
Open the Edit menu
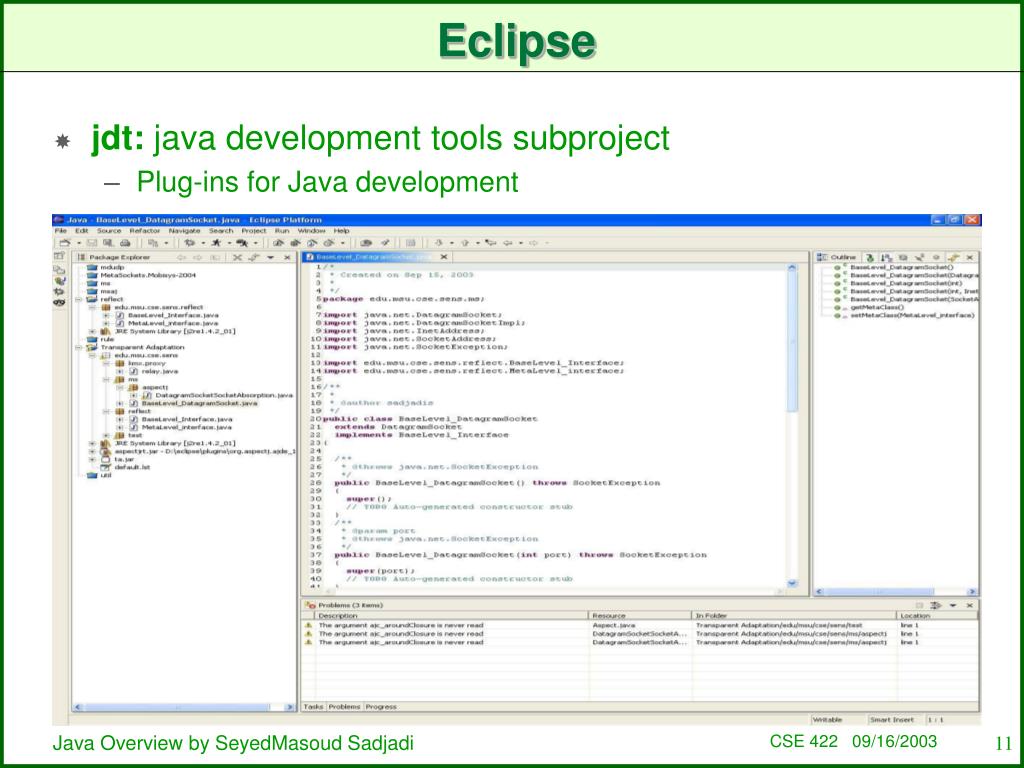(82, 231)
